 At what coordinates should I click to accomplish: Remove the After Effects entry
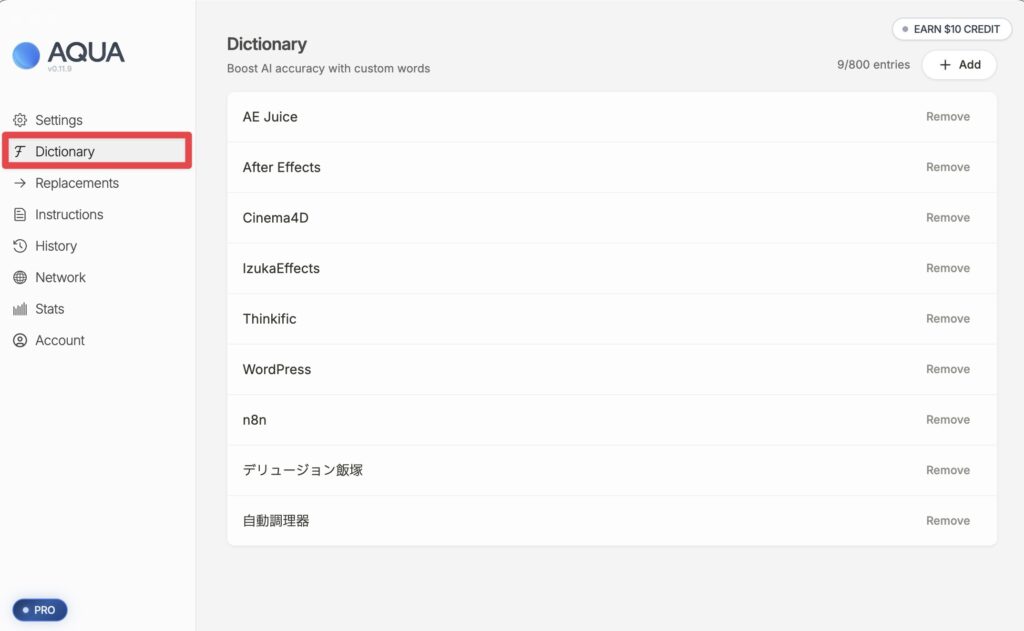click(947, 167)
